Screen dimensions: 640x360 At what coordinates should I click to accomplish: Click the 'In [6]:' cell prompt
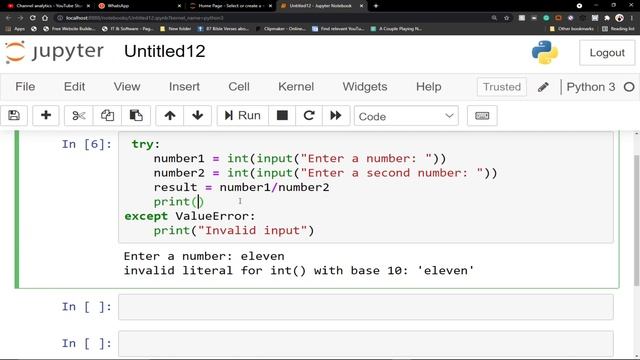pos(87,144)
